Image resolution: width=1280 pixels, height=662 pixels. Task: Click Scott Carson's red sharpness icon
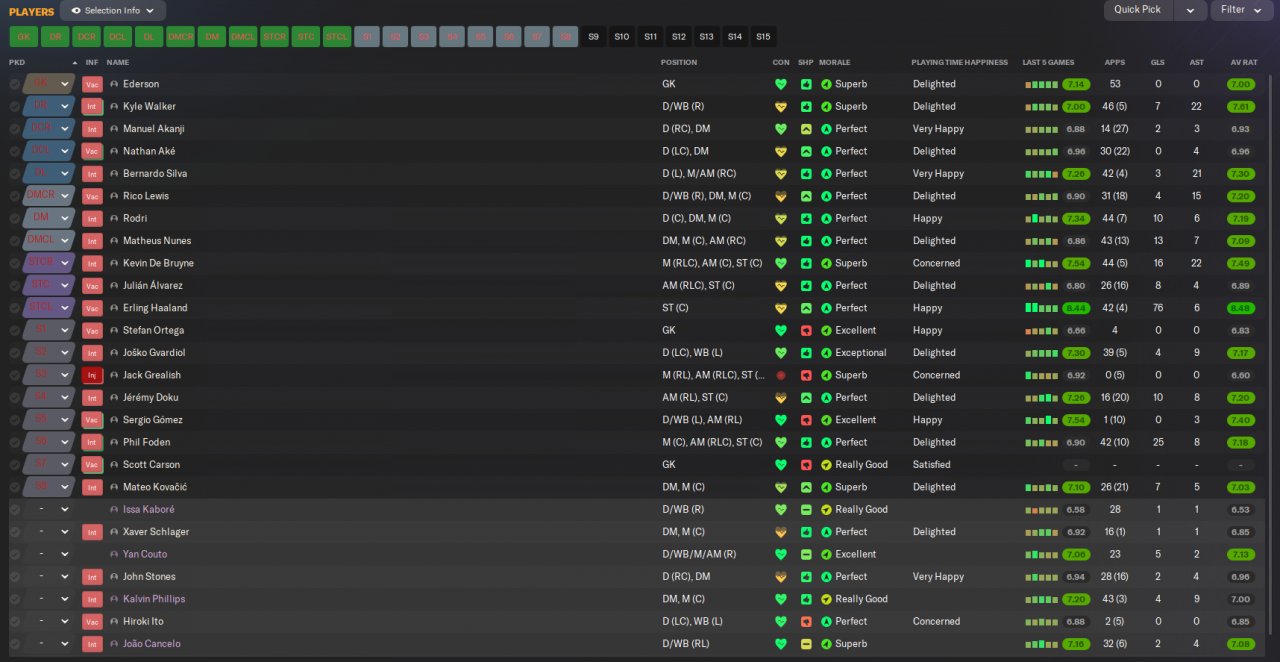[806, 465]
